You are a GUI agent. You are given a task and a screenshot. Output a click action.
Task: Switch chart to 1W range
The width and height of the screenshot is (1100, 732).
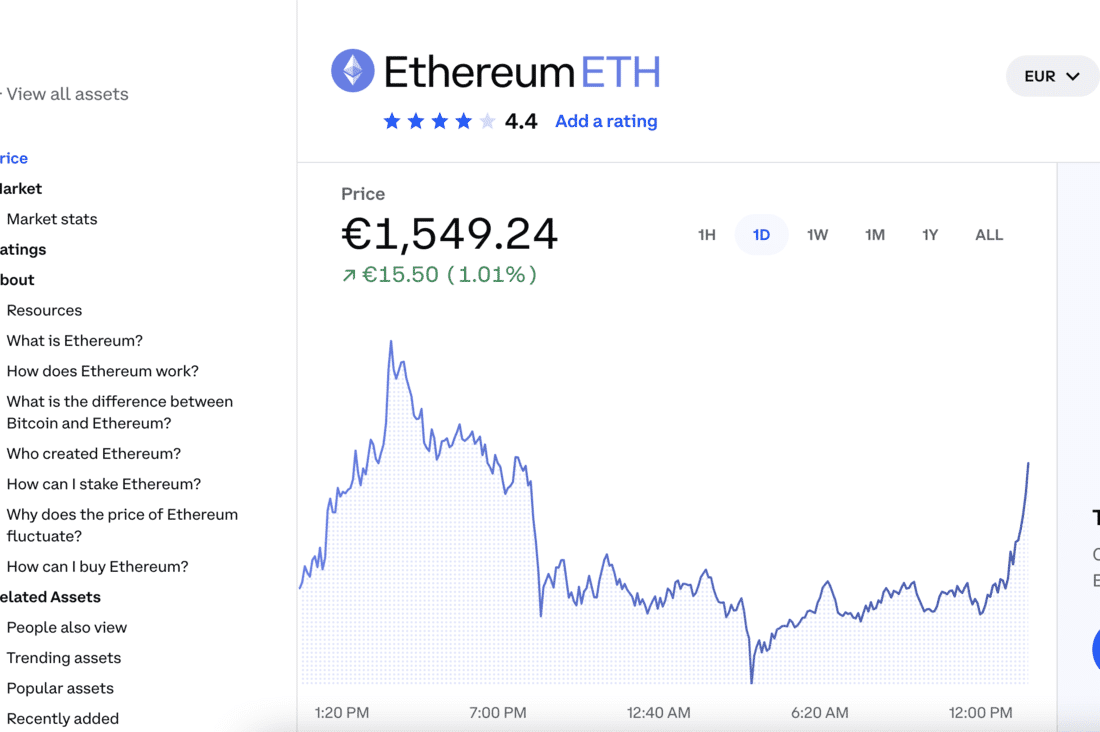tap(817, 235)
